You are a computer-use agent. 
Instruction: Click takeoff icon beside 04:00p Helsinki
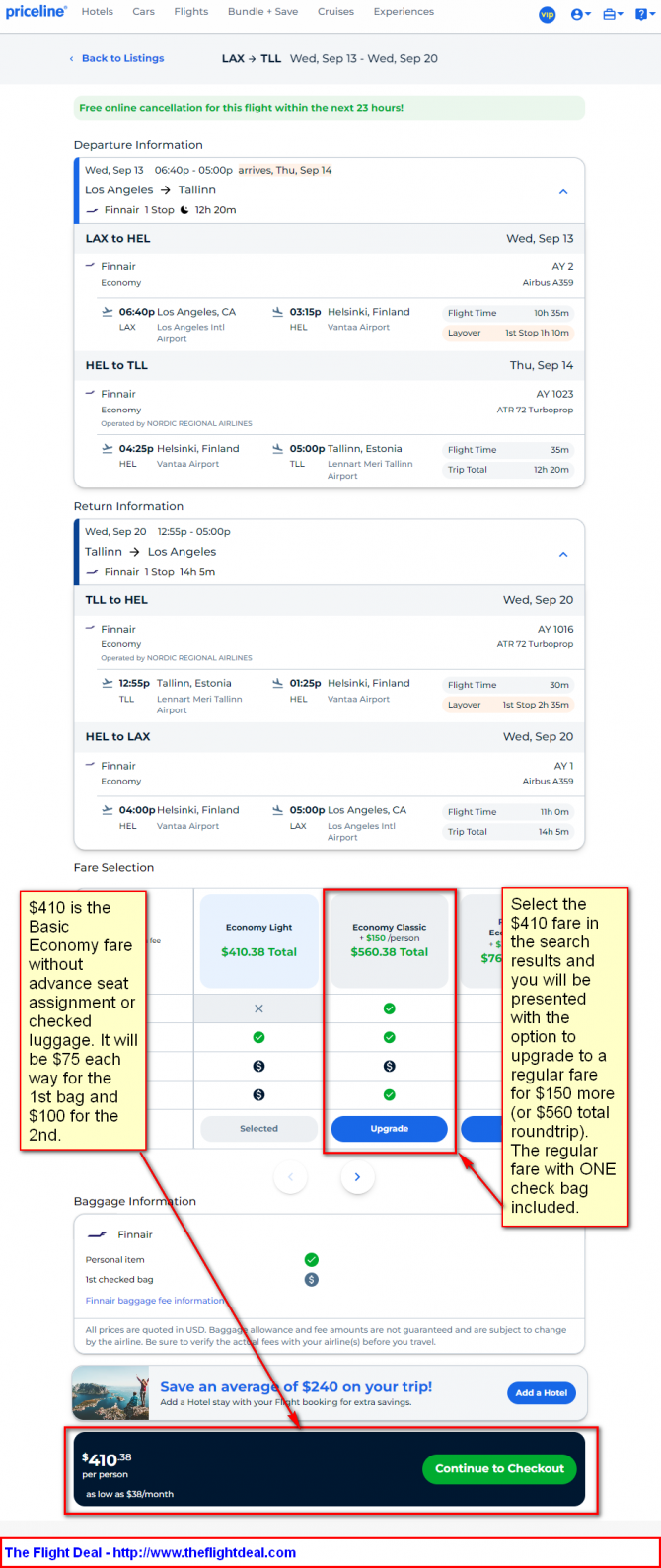[108, 810]
